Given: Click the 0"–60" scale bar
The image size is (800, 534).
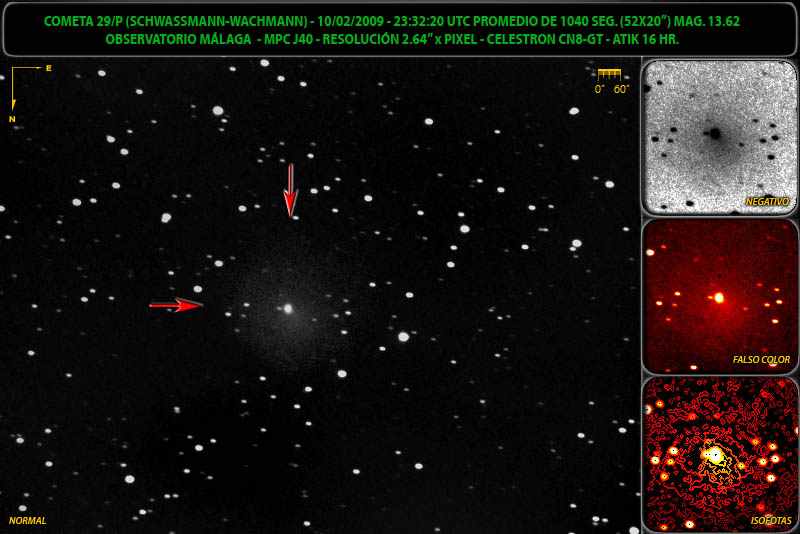Looking at the screenshot, I should (609, 74).
